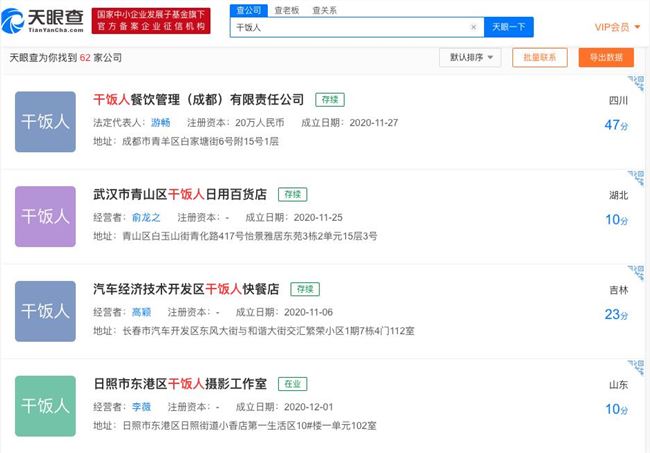Click the logo thumbnail of the Chengdu company
Viewport: 650px width, 453px height.
(45, 122)
